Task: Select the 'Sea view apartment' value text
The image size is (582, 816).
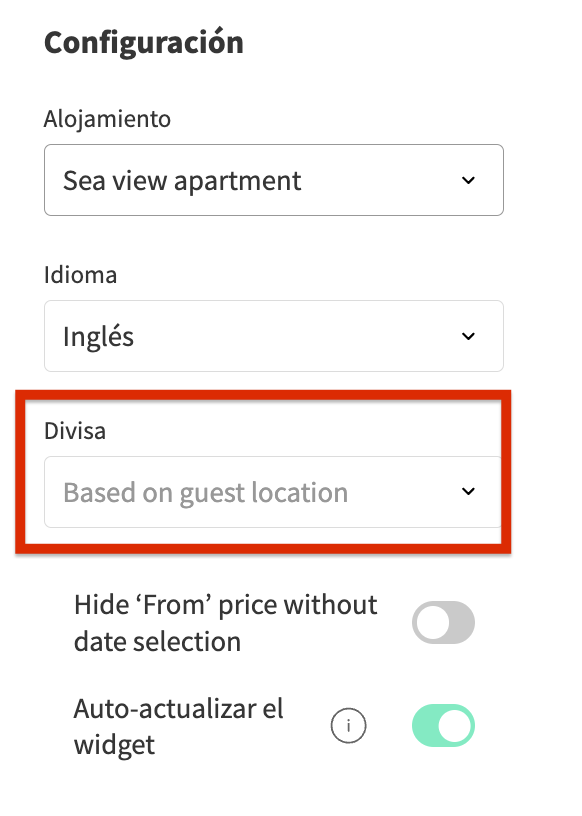Action: click(x=182, y=181)
